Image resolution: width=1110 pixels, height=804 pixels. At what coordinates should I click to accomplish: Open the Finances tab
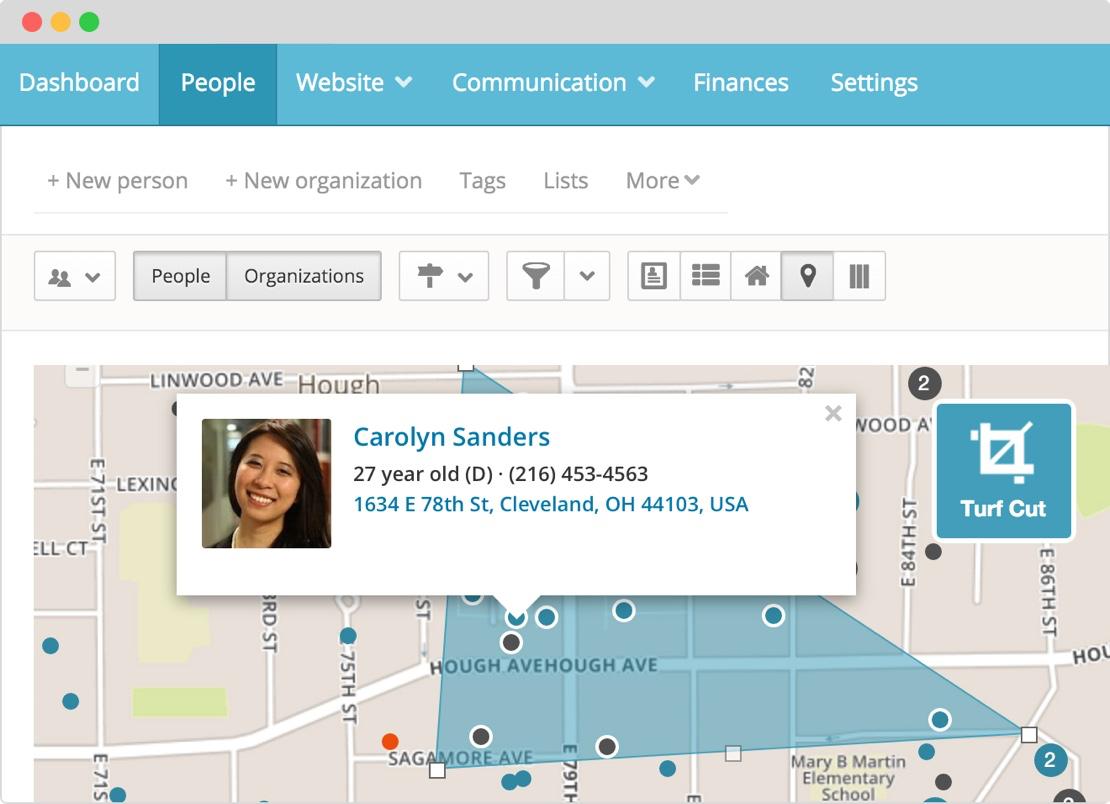tap(740, 83)
